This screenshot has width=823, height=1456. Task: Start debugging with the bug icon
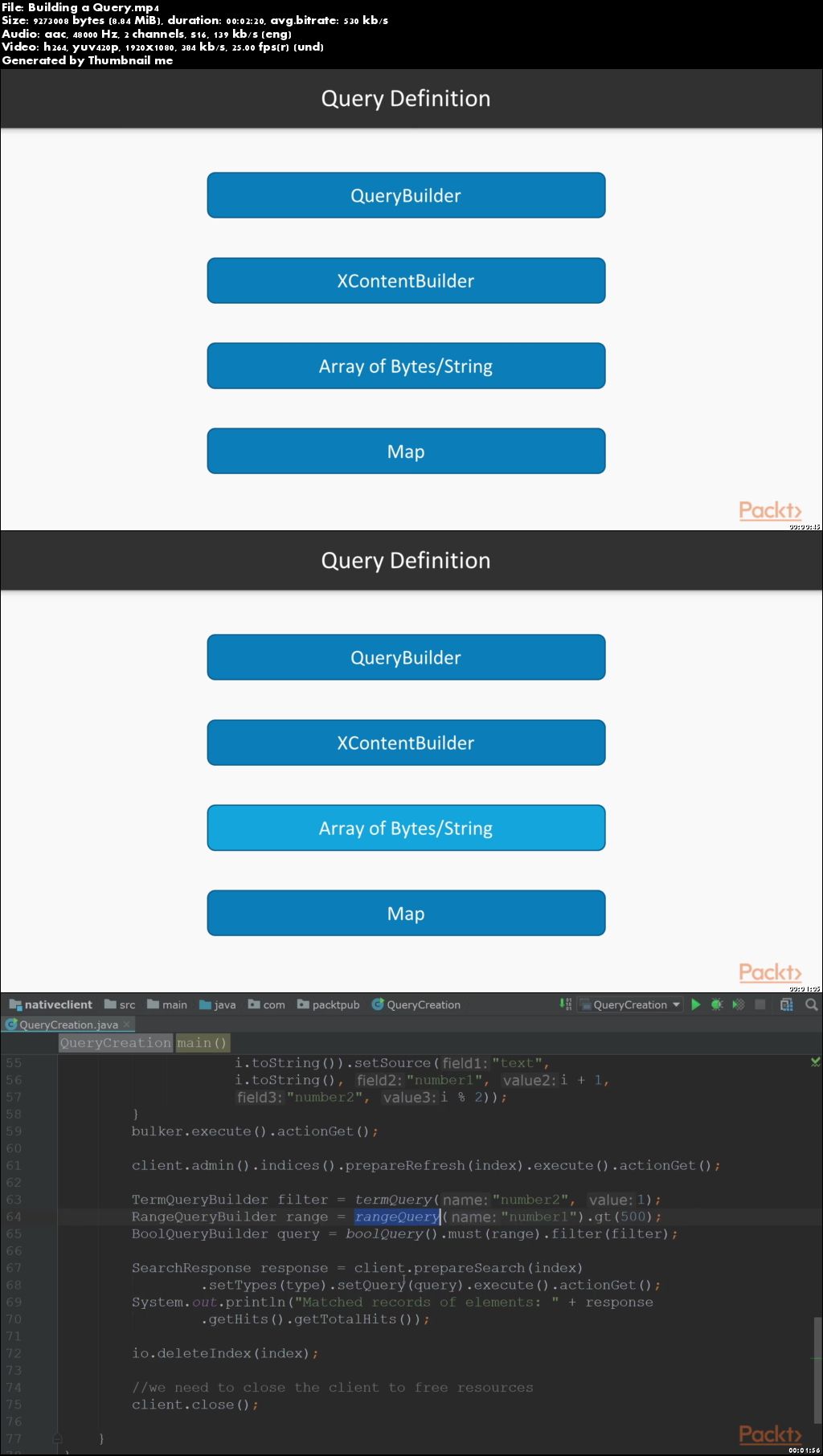[717, 1004]
